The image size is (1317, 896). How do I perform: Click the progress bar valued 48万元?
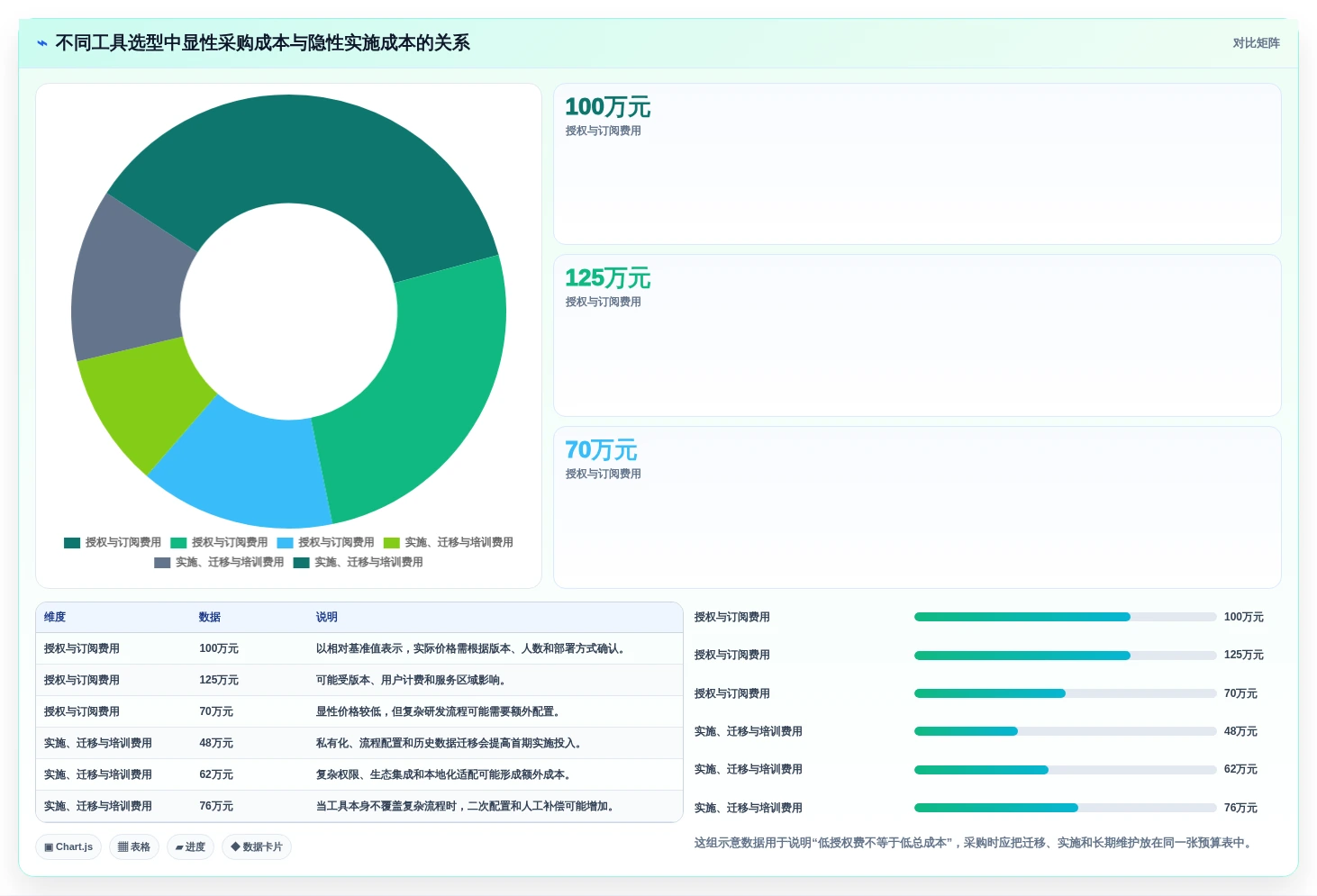point(1066,732)
